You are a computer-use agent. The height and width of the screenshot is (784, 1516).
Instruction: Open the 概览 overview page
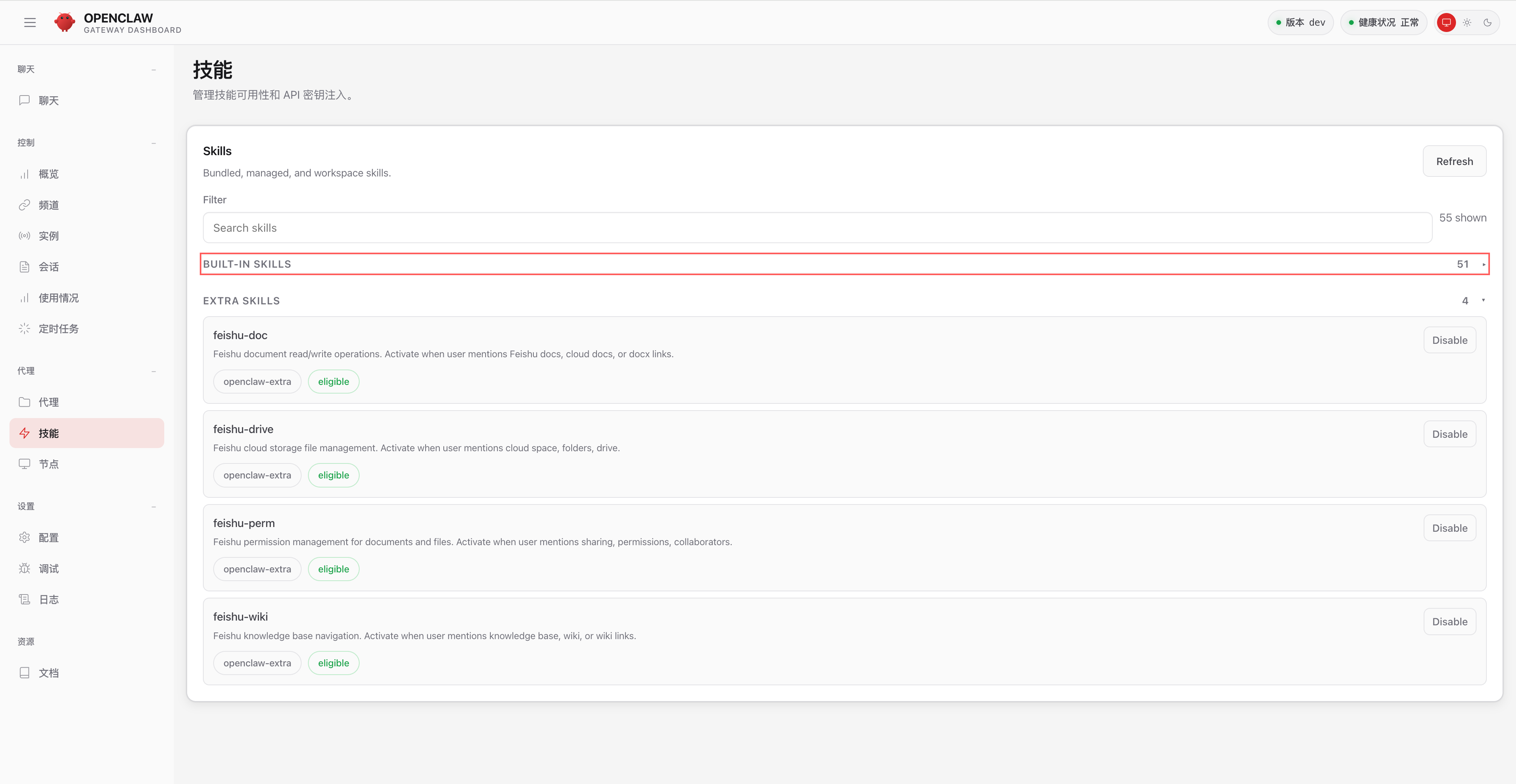[48, 174]
